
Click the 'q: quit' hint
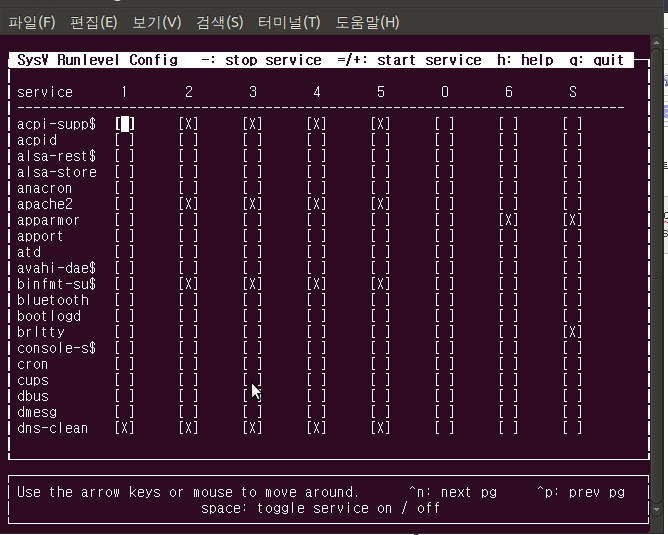point(596,60)
